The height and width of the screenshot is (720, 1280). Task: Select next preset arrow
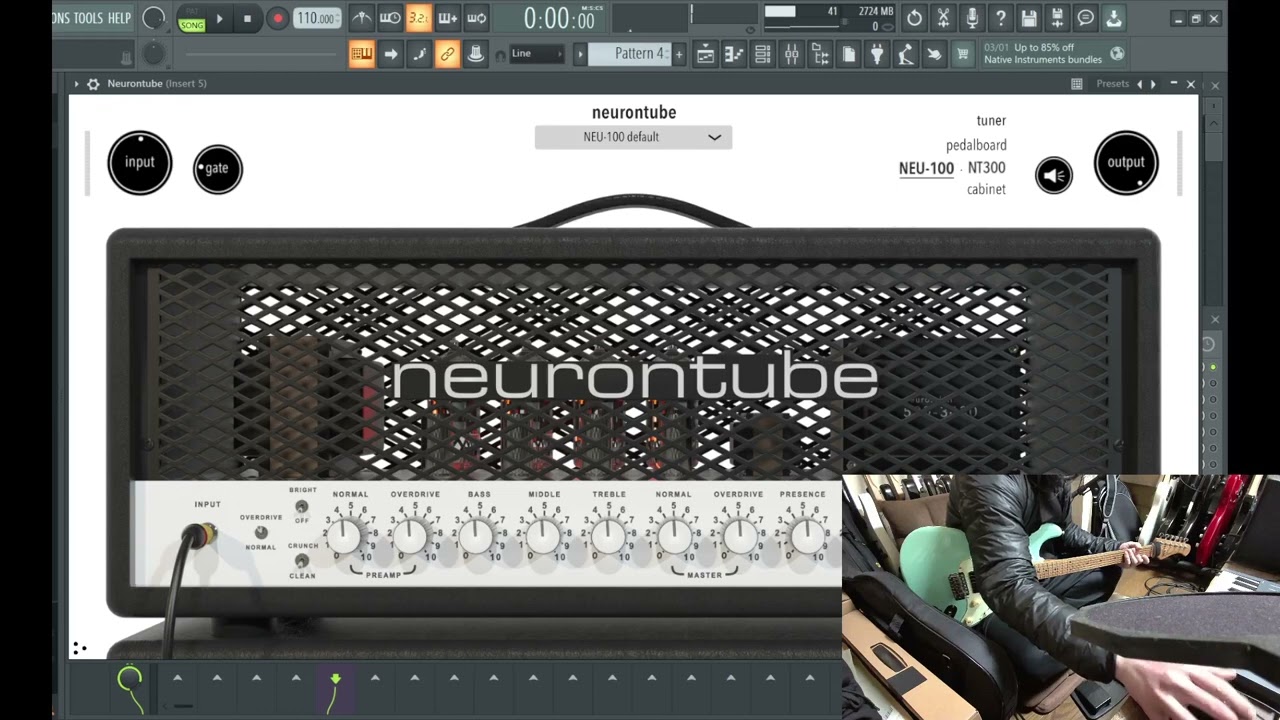pos(1153,84)
